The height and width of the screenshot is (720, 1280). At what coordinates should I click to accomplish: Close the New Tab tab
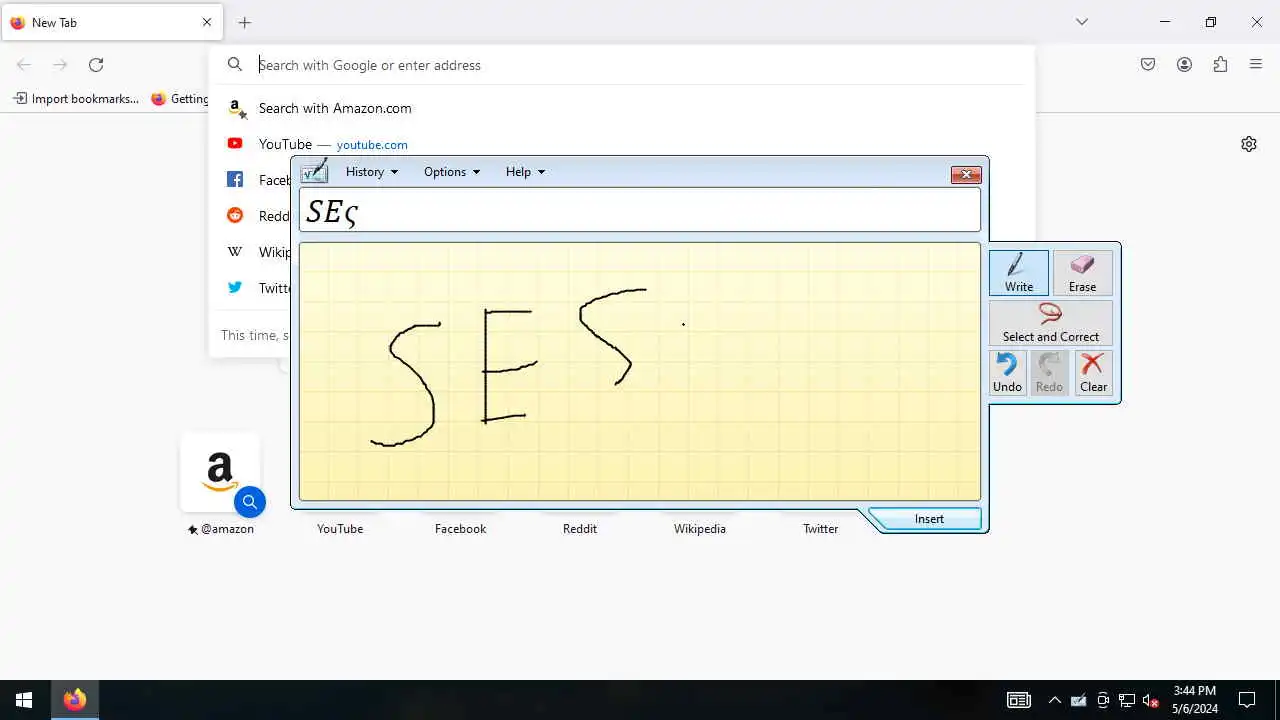point(207,22)
